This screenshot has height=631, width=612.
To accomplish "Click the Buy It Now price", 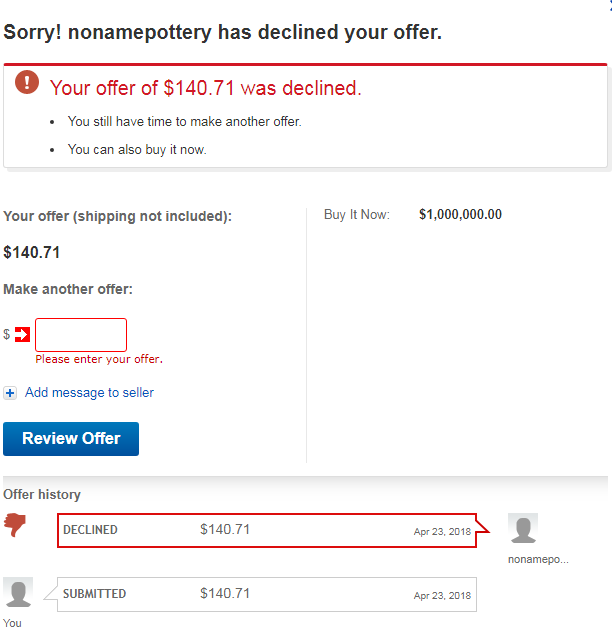I will pos(460,214).
